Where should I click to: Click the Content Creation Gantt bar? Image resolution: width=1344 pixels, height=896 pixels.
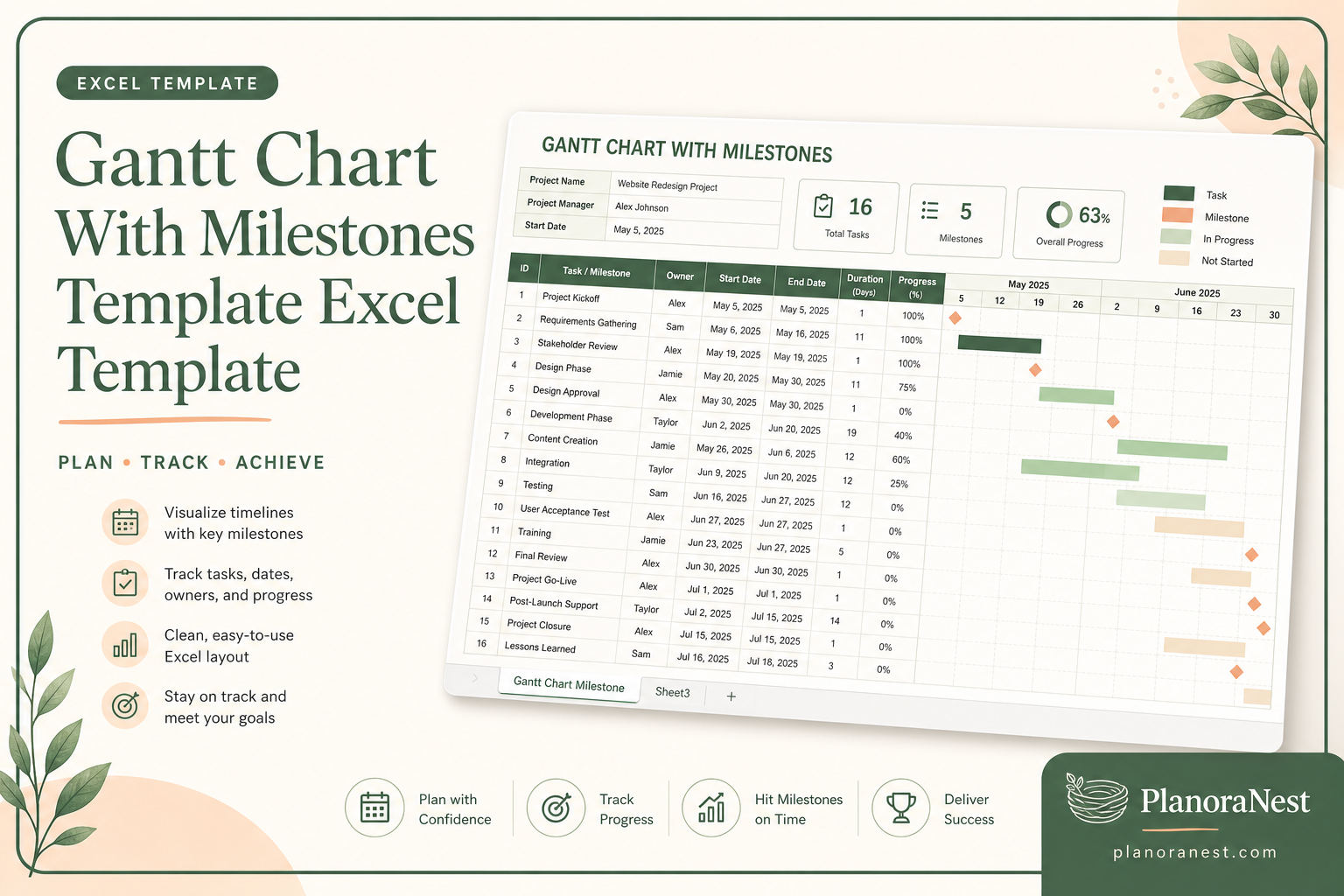coord(1080,470)
